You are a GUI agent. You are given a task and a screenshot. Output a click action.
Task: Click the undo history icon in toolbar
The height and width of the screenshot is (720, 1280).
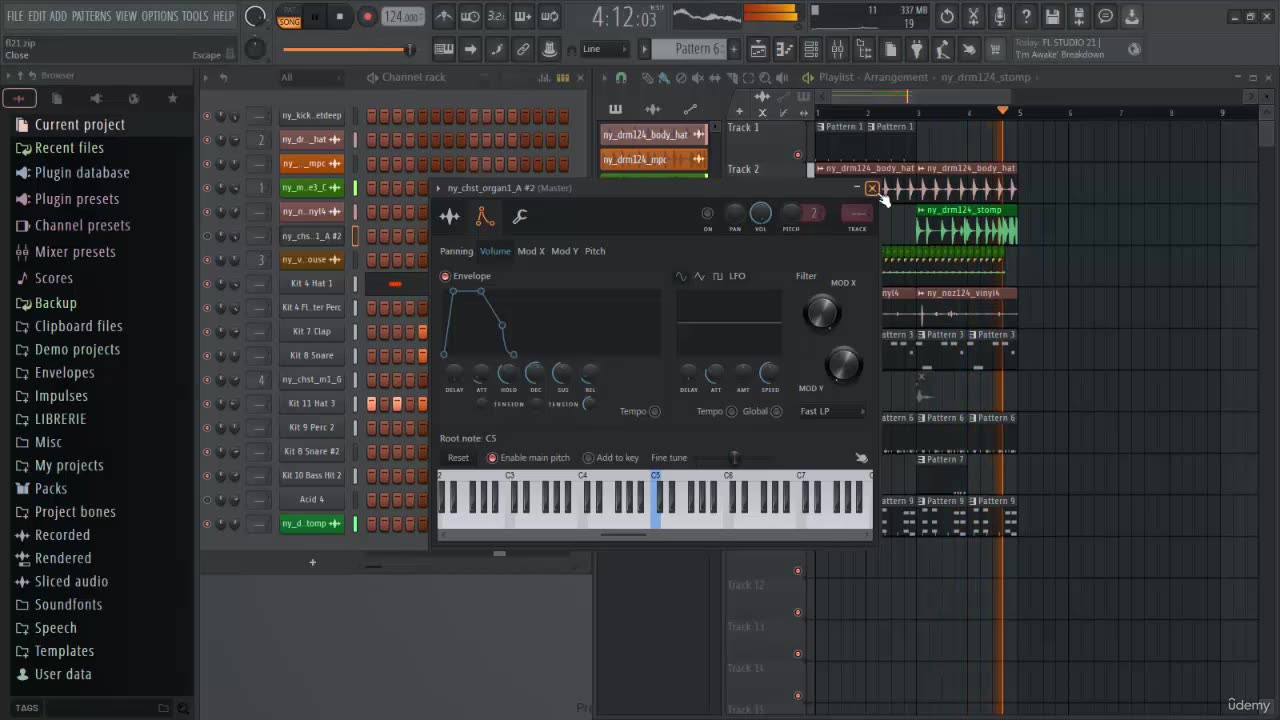pyautogui.click(x=947, y=17)
